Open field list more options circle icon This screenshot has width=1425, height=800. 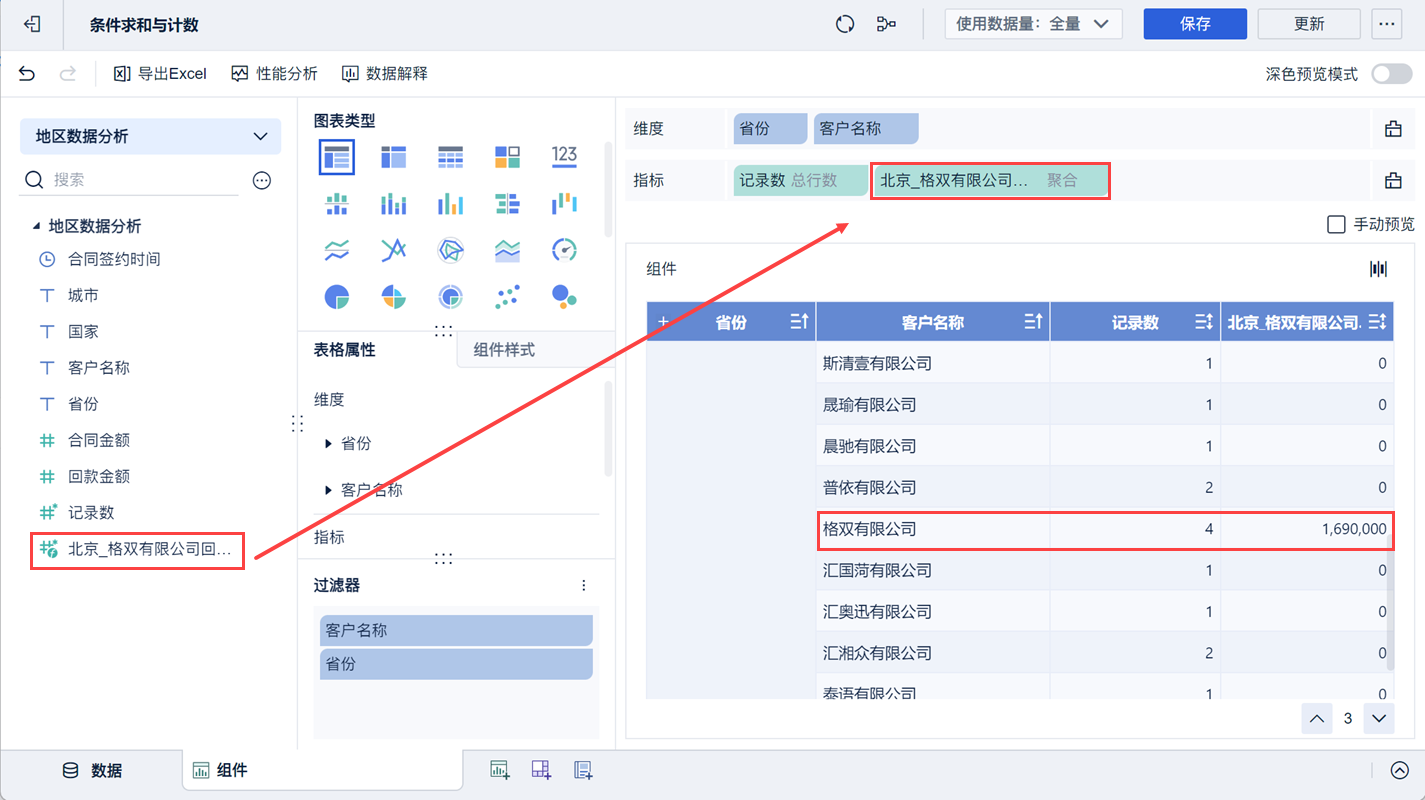tap(262, 180)
